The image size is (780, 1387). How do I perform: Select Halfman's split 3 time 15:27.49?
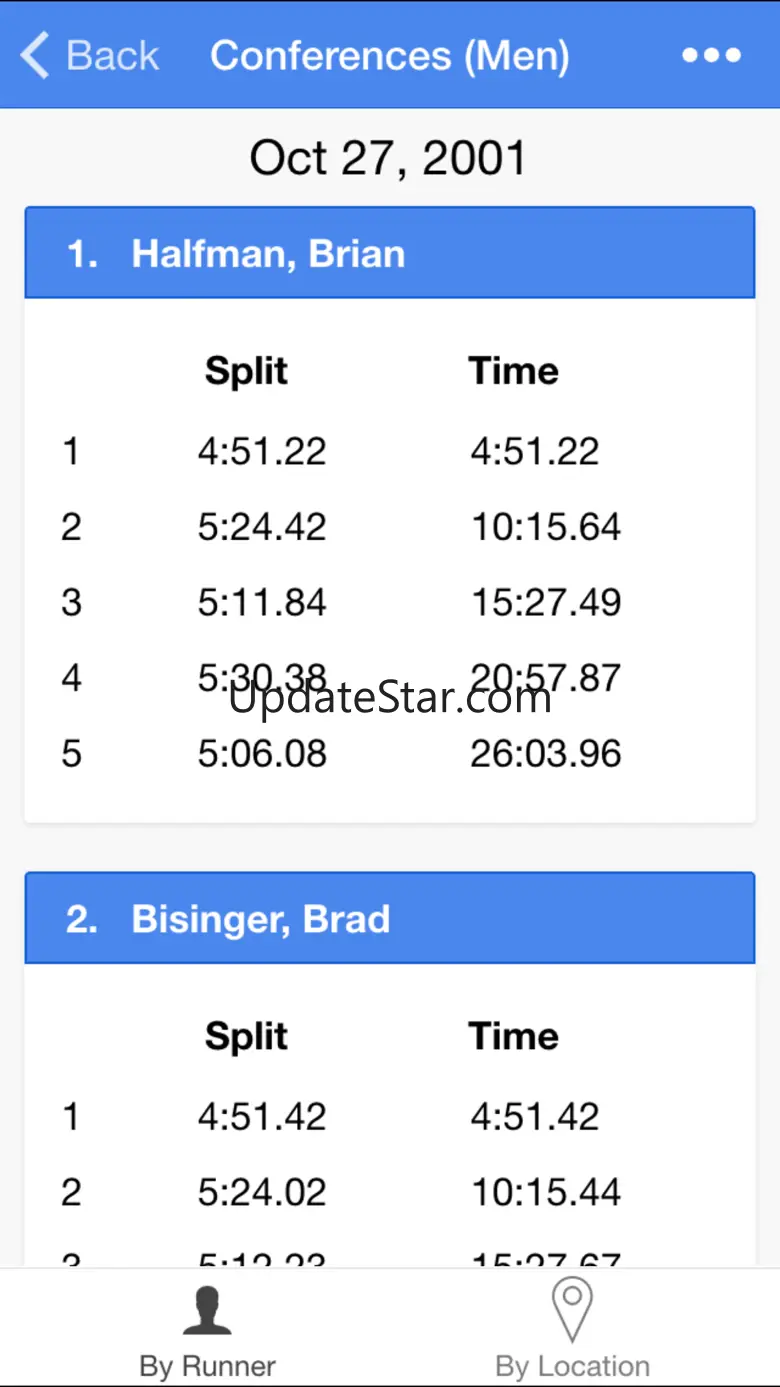pos(546,602)
